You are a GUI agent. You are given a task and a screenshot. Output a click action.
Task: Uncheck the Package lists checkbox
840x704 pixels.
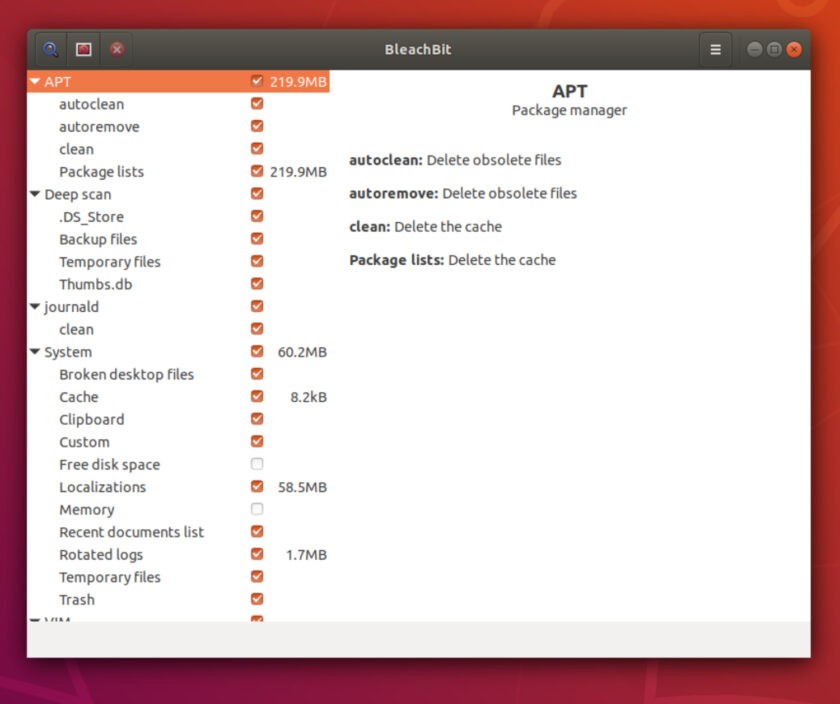[257, 171]
